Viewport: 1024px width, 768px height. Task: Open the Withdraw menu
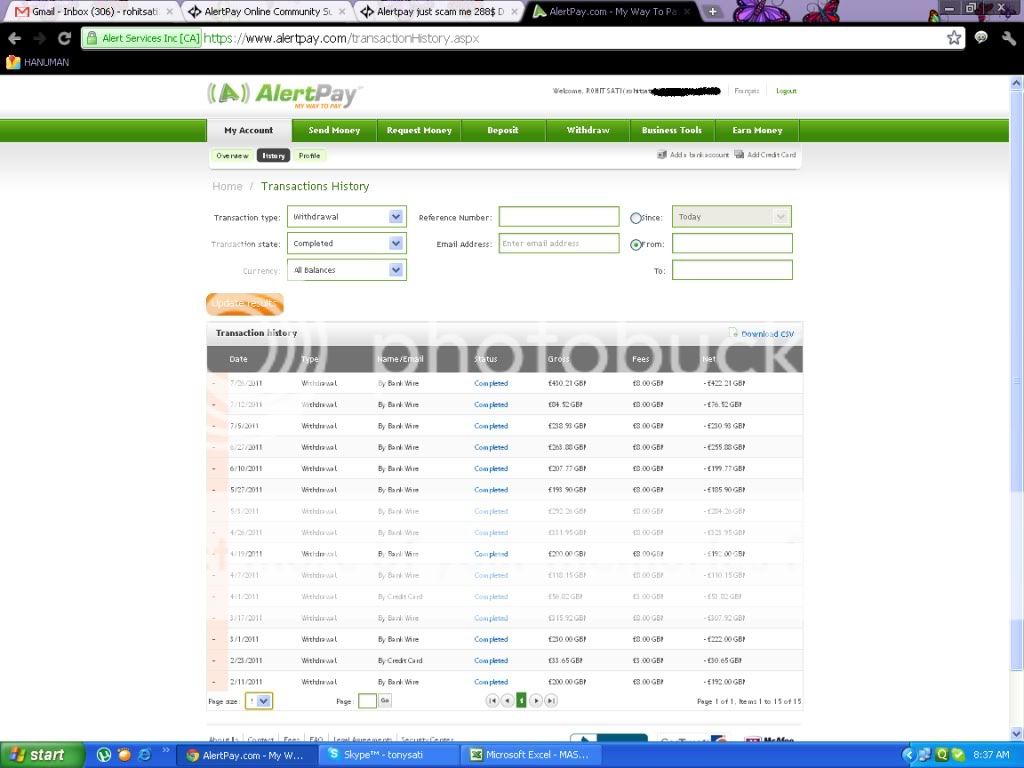click(x=588, y=130)
